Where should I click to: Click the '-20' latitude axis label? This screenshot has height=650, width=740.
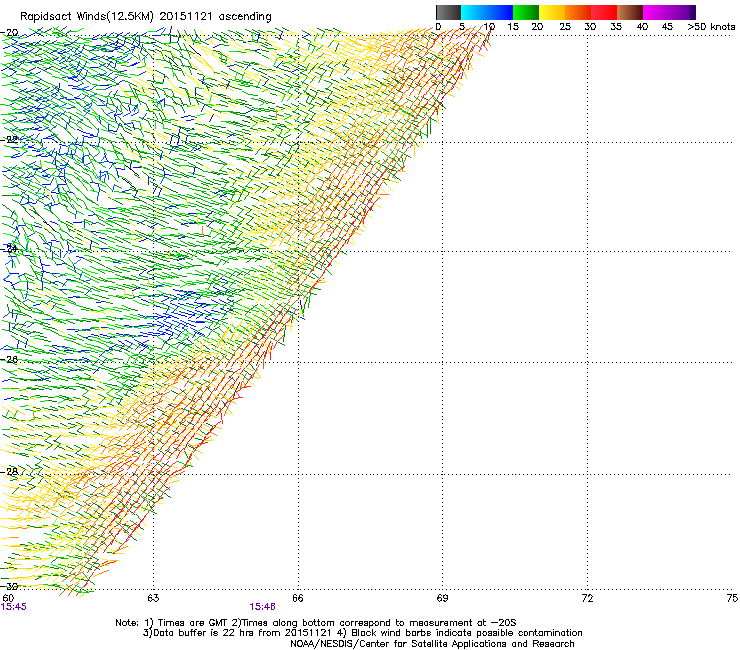pyautogui.click(x=10, y=33)
